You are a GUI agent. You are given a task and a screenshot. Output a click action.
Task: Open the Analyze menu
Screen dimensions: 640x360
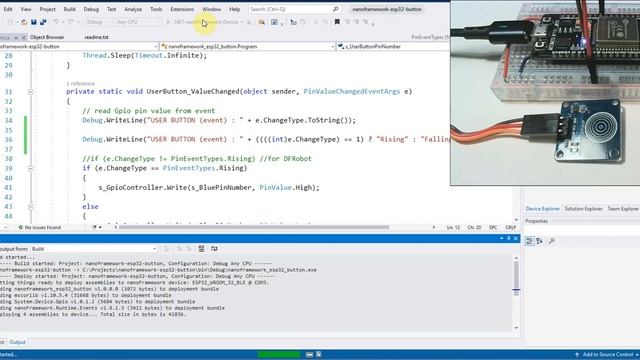click(x=133, y=9)
